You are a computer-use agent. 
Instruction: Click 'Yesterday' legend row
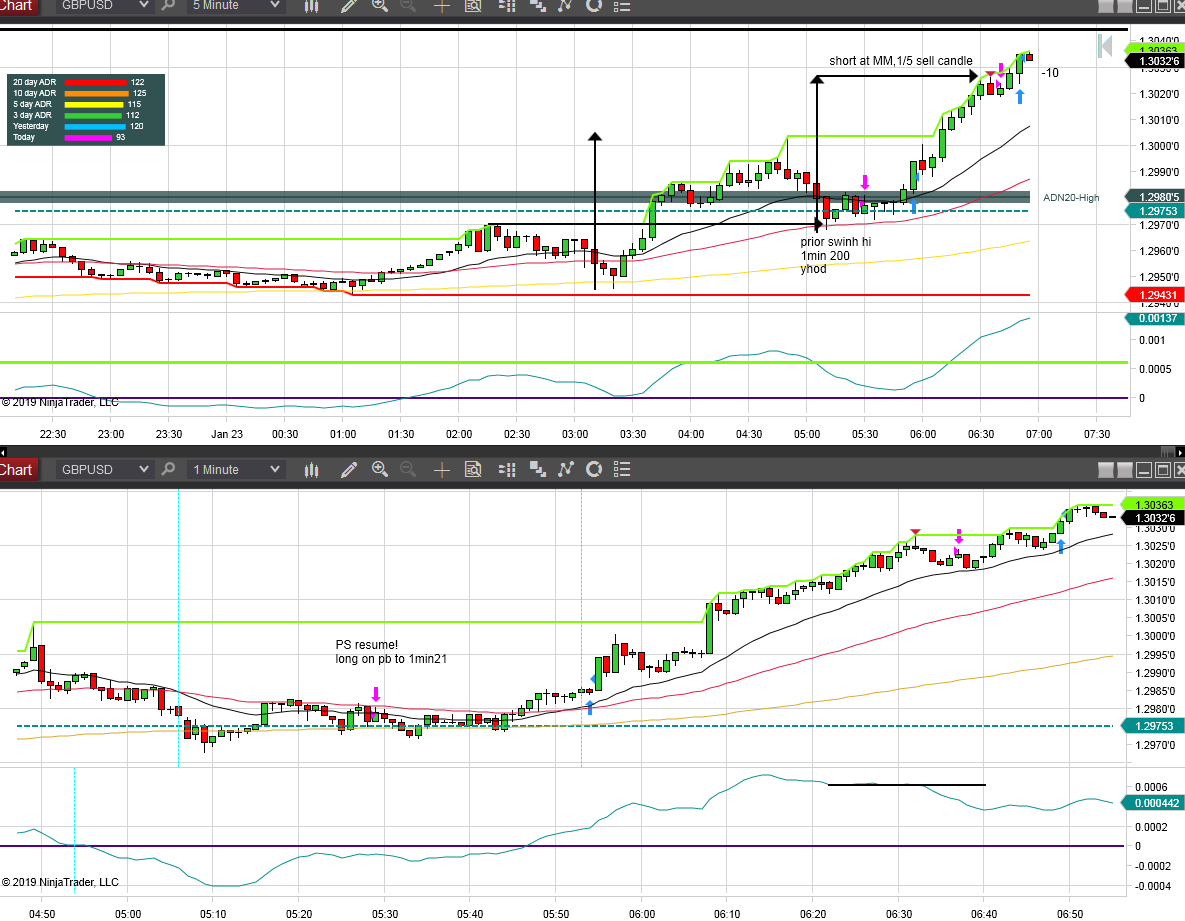pos(79,126)
